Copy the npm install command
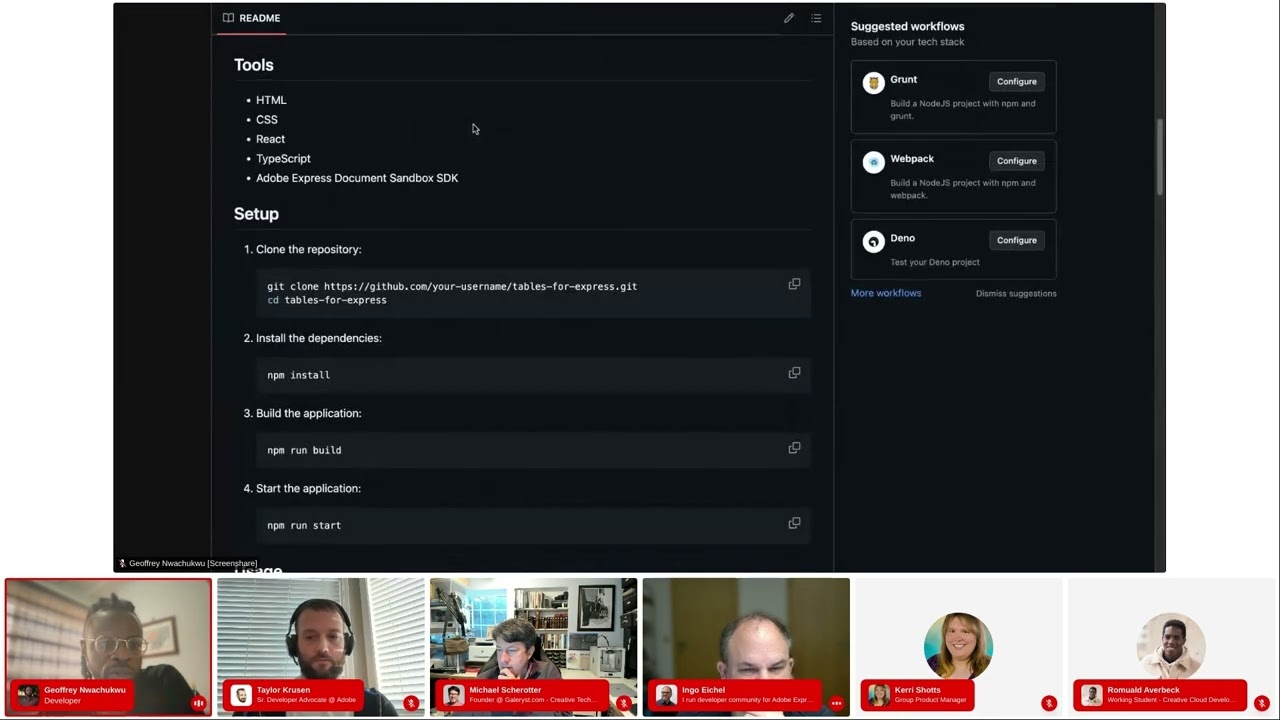This screenshot has height=720, width=1280. pos(794,373)
